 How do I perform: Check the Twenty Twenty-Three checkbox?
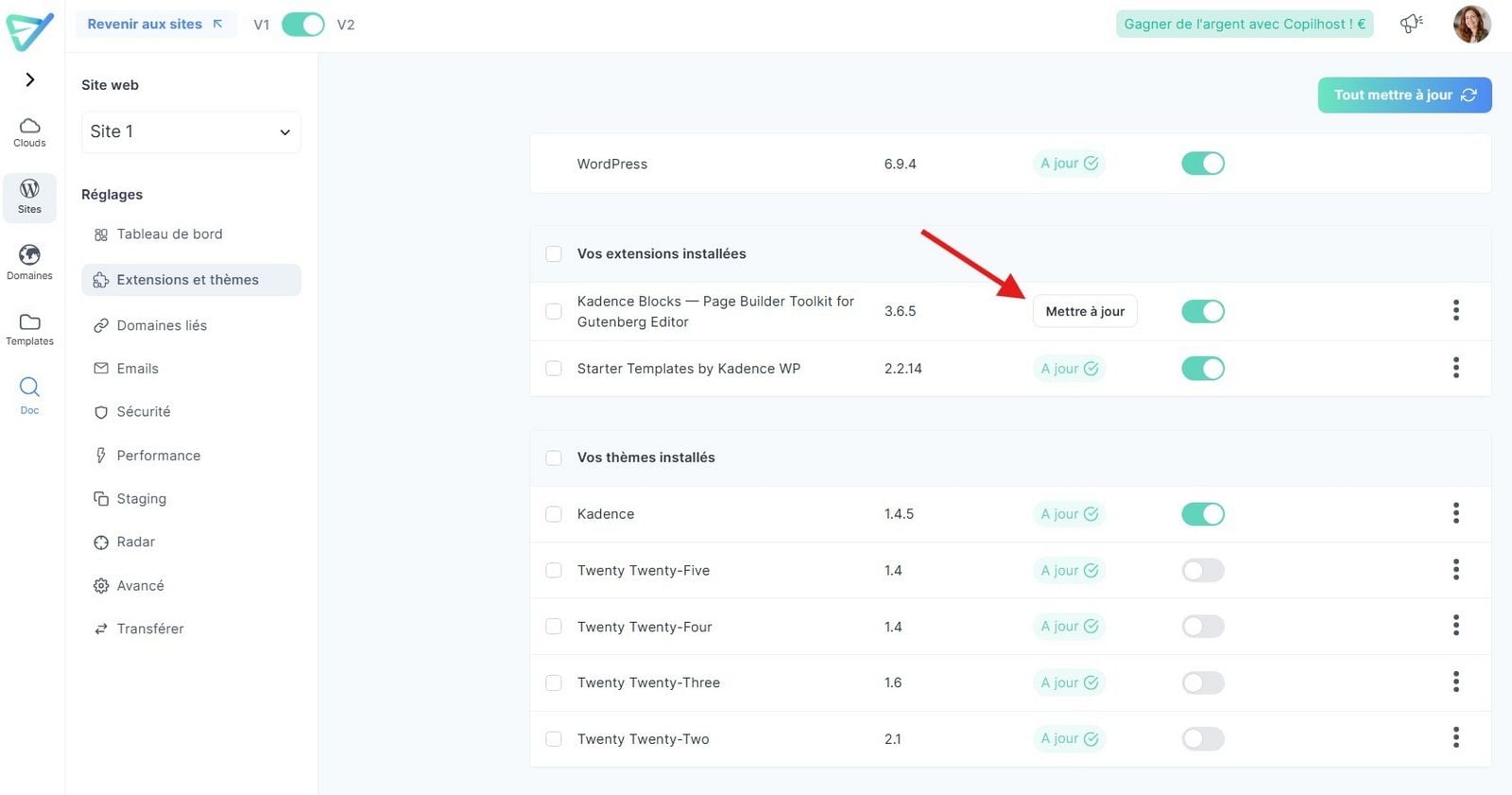click(554, 683)
